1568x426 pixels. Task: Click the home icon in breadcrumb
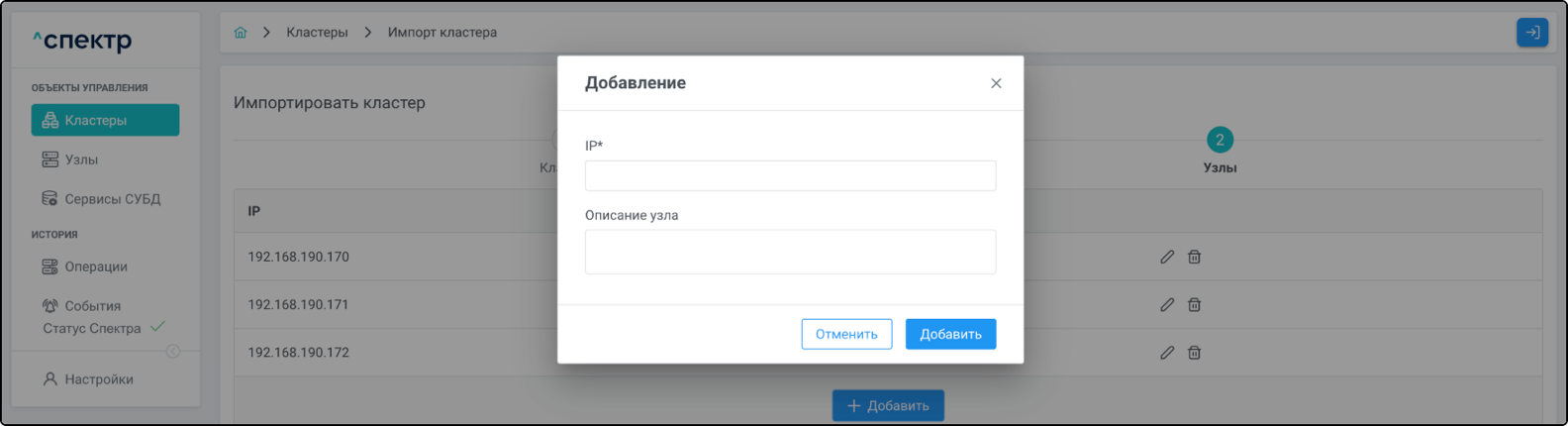[x=241, y=33]
